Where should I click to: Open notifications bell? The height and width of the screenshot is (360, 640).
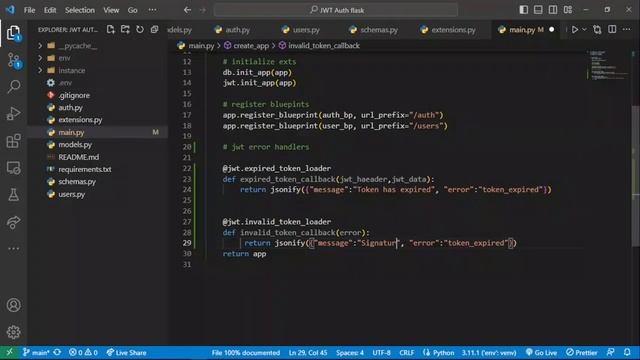(x=627, y=352)
